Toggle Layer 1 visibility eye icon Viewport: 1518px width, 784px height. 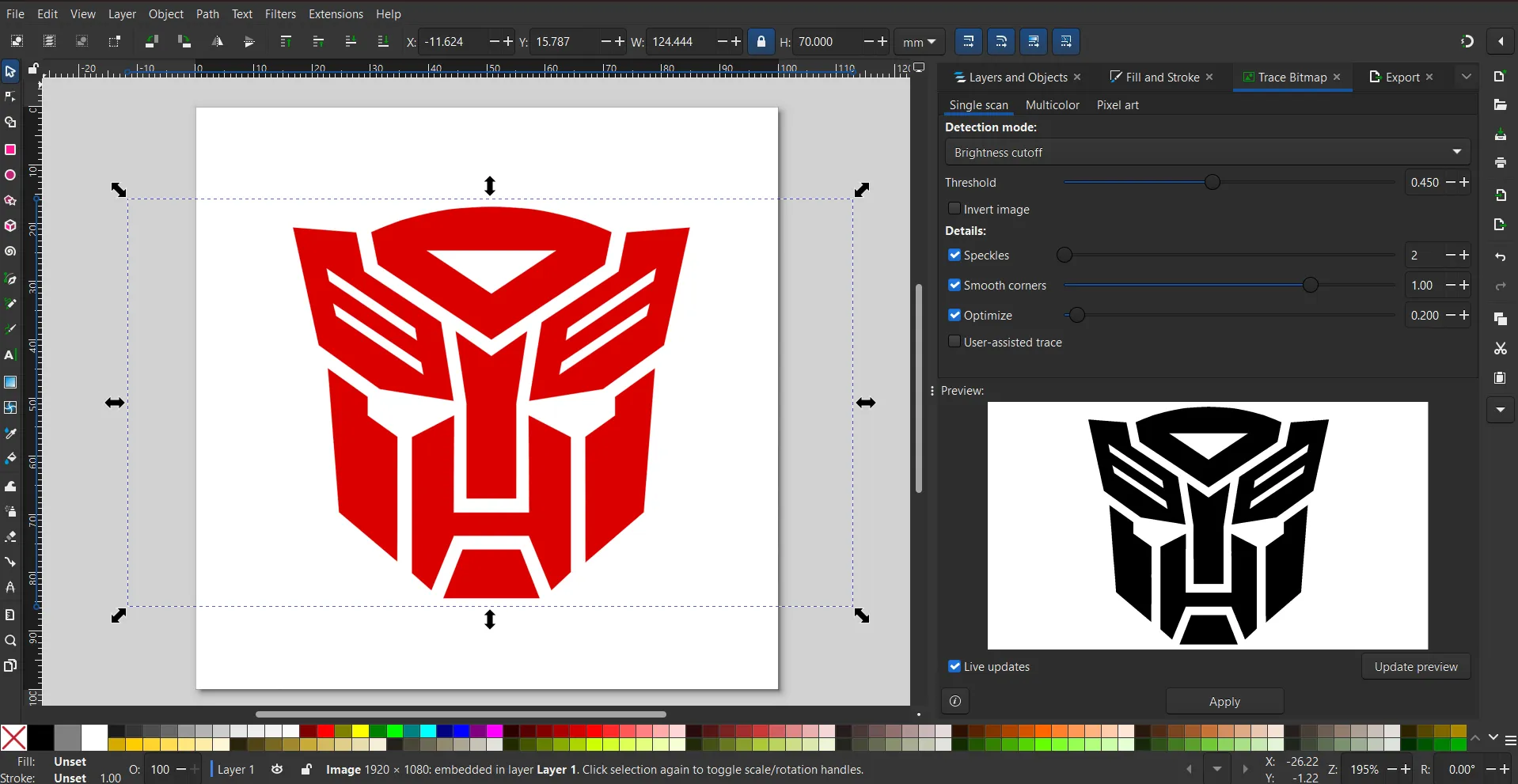point(277,769)
